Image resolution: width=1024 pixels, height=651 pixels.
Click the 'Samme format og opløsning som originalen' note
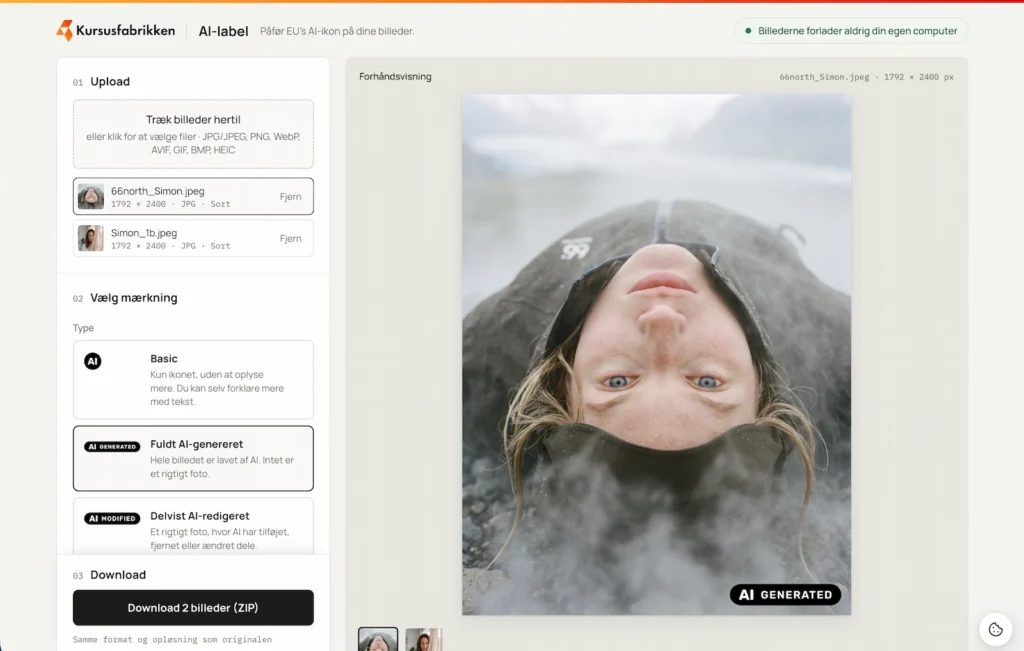point(172,639)
